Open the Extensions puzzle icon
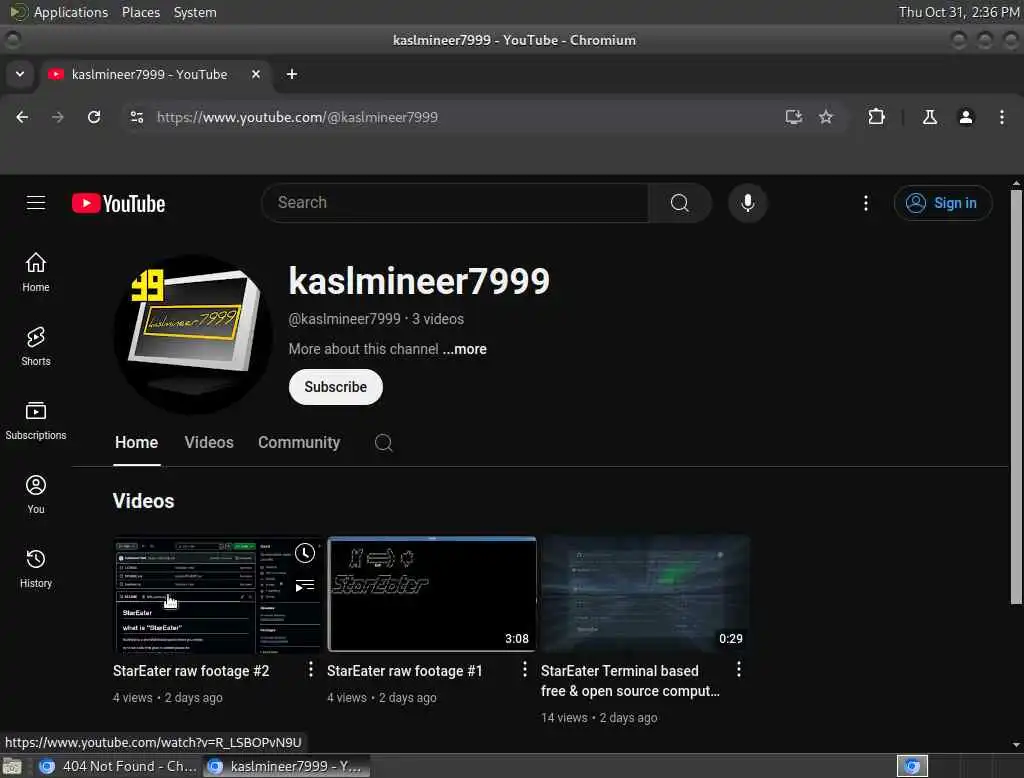Viewport: 1024px width, 778px height. [x=876, y=117]
